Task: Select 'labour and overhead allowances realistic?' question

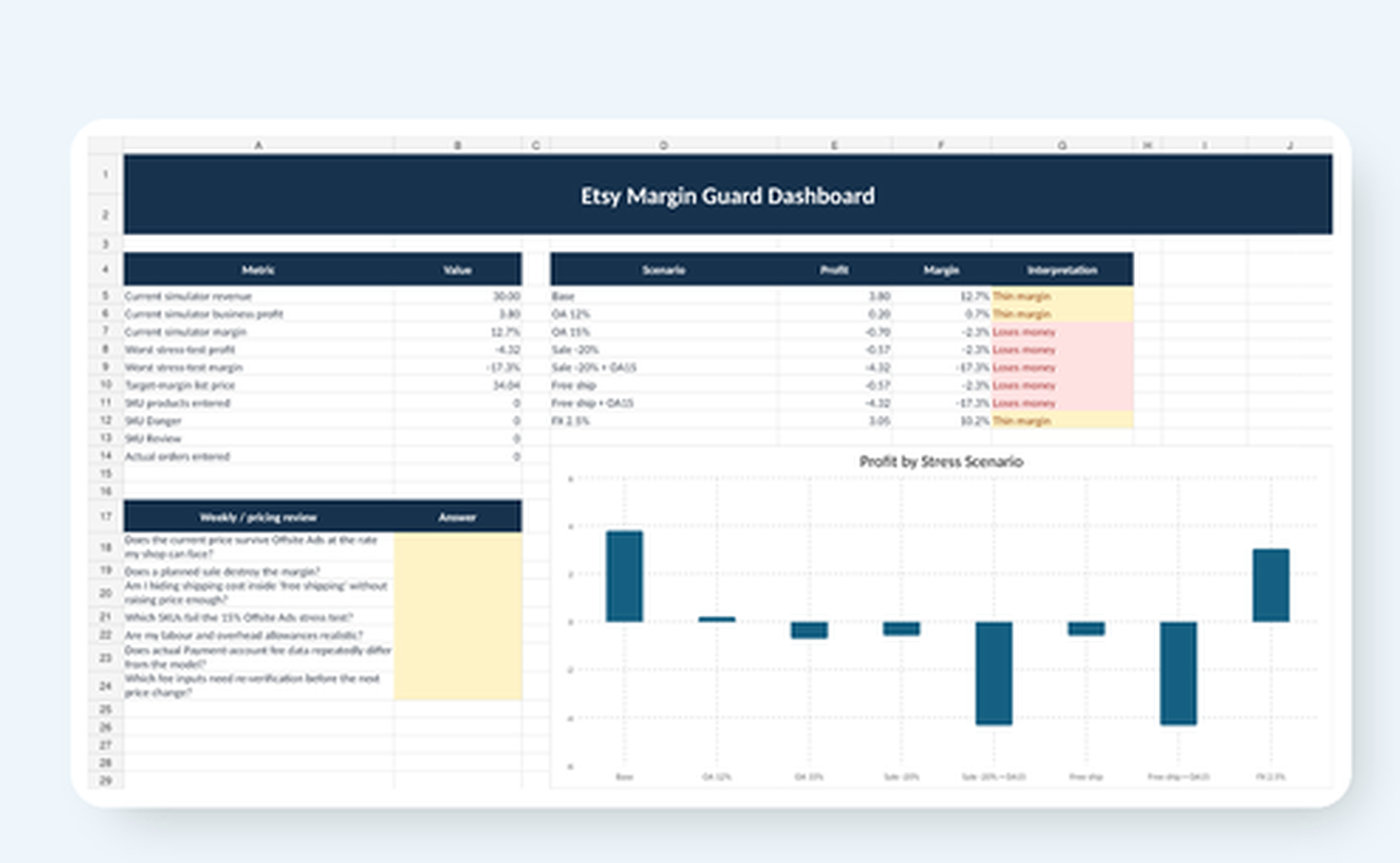Action: (258, 635)
